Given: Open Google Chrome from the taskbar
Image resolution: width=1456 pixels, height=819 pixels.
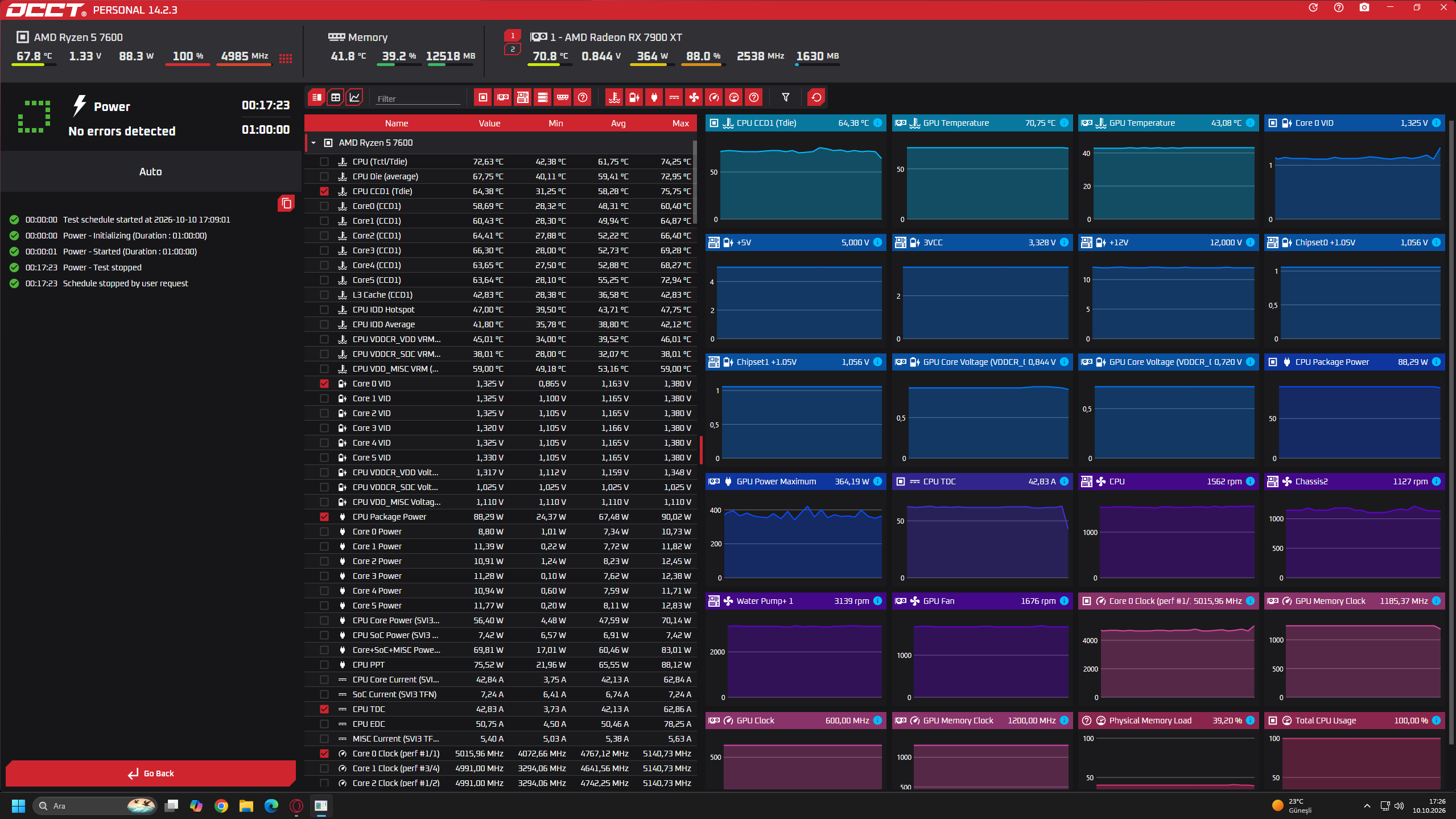Looking at the screenshot, I should (221, 806).
